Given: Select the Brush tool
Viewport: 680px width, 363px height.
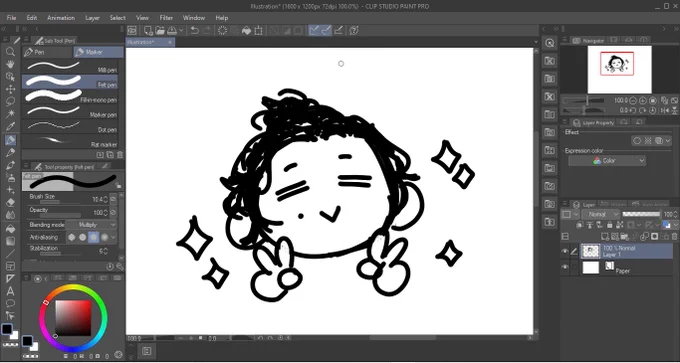Looking at the screenshot, I should click(10, 165).
